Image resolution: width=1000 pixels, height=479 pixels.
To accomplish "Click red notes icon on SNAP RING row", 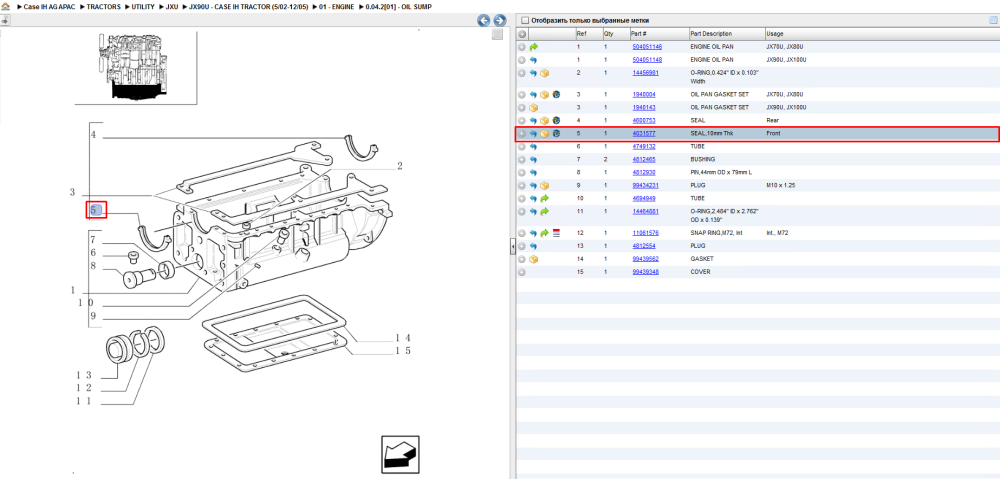I will (x=555, y=233).
